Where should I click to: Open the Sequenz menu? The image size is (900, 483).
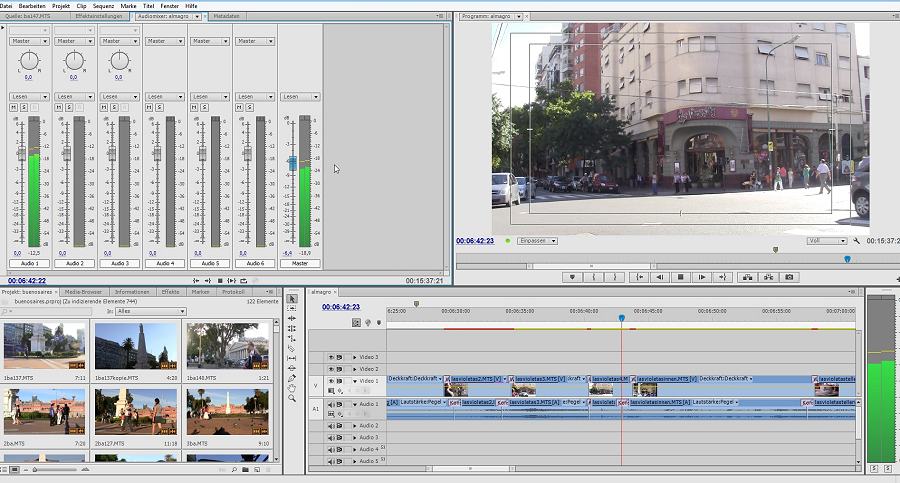tap(103, 6)
